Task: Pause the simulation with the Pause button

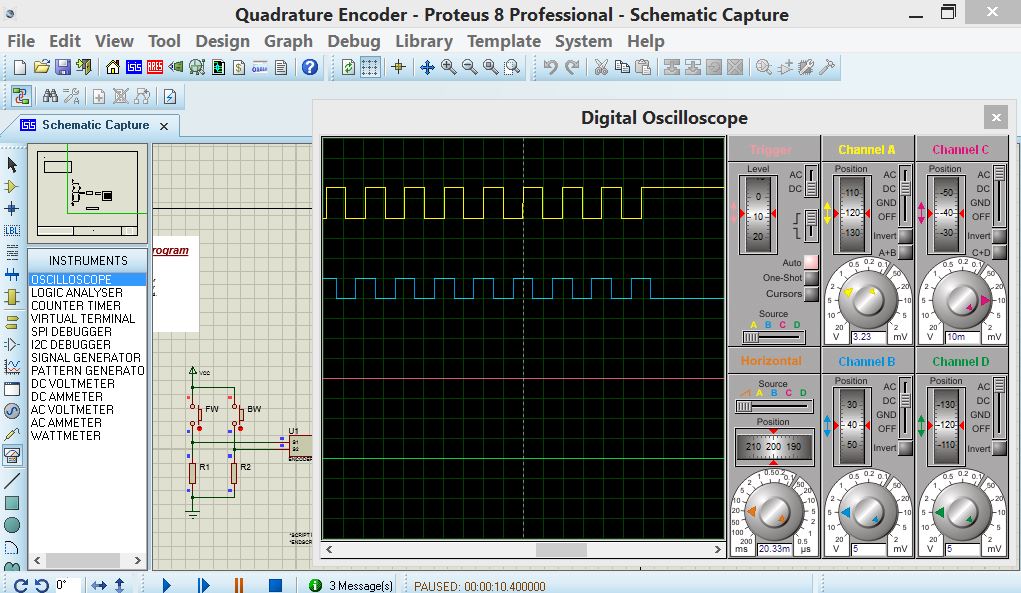Action: coord(239,585)
